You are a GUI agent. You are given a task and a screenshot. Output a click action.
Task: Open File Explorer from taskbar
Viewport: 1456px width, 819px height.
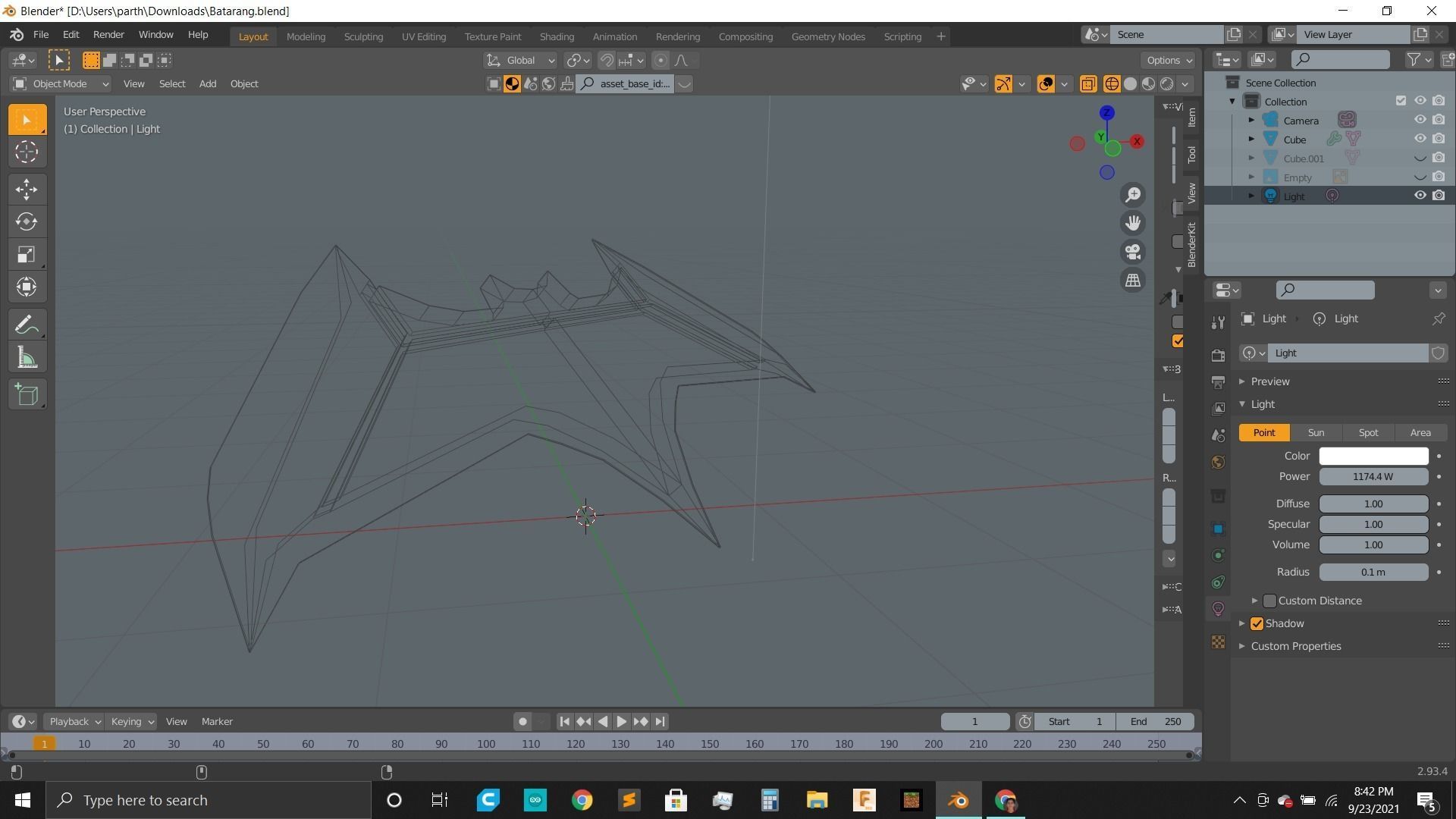click(x=817, y=800)
